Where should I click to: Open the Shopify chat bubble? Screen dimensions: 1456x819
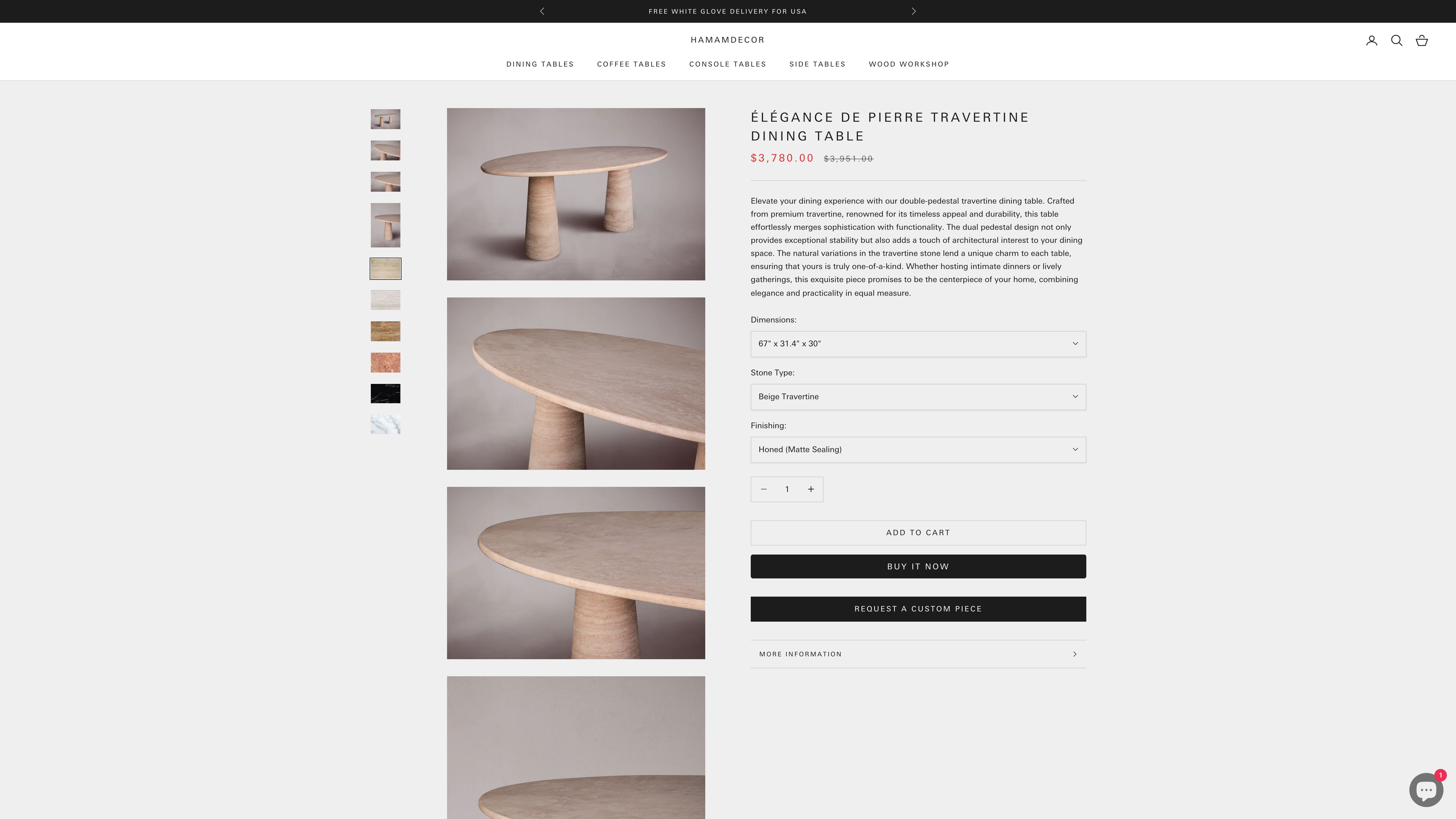tap(1426, 790)
